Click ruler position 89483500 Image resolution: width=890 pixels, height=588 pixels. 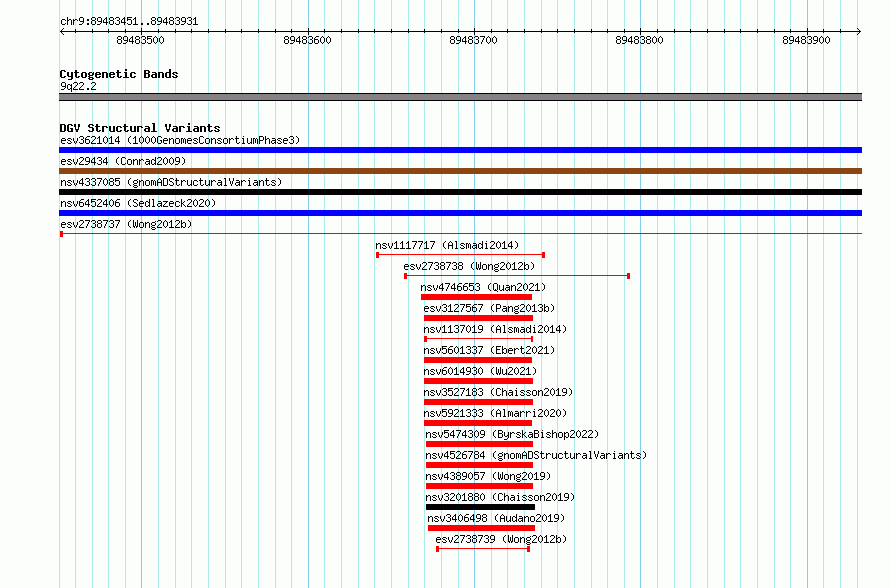coord(140,40)
